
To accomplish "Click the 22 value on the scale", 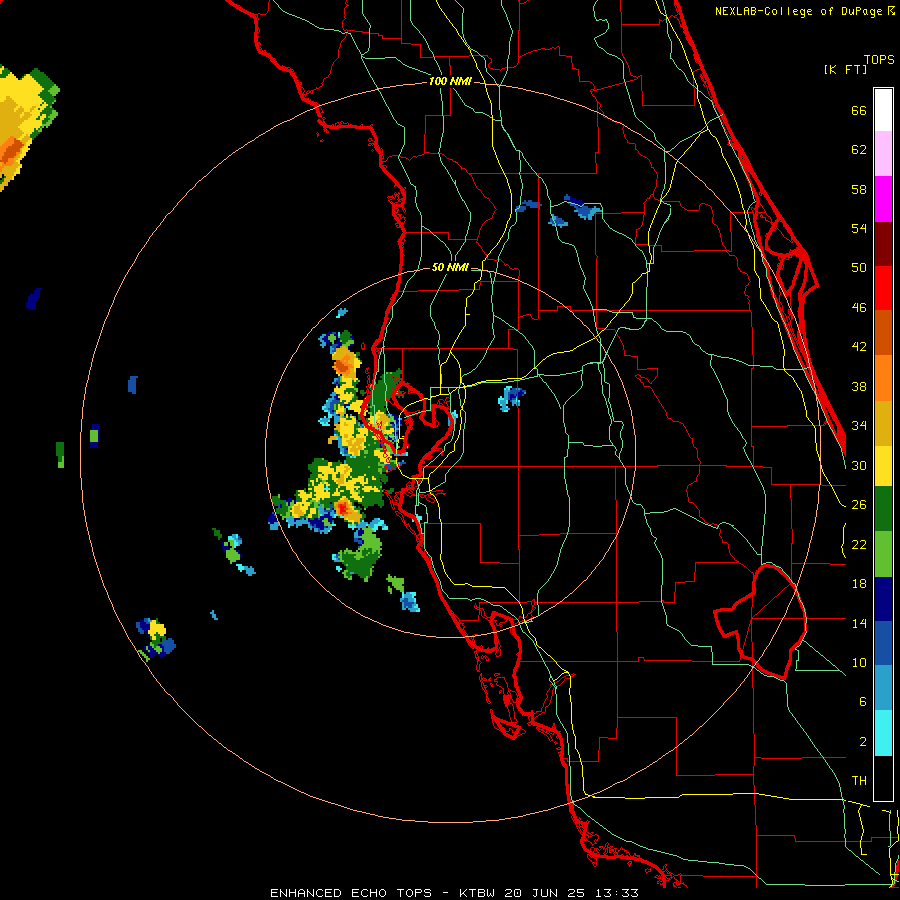I will [x=859, y=544].
